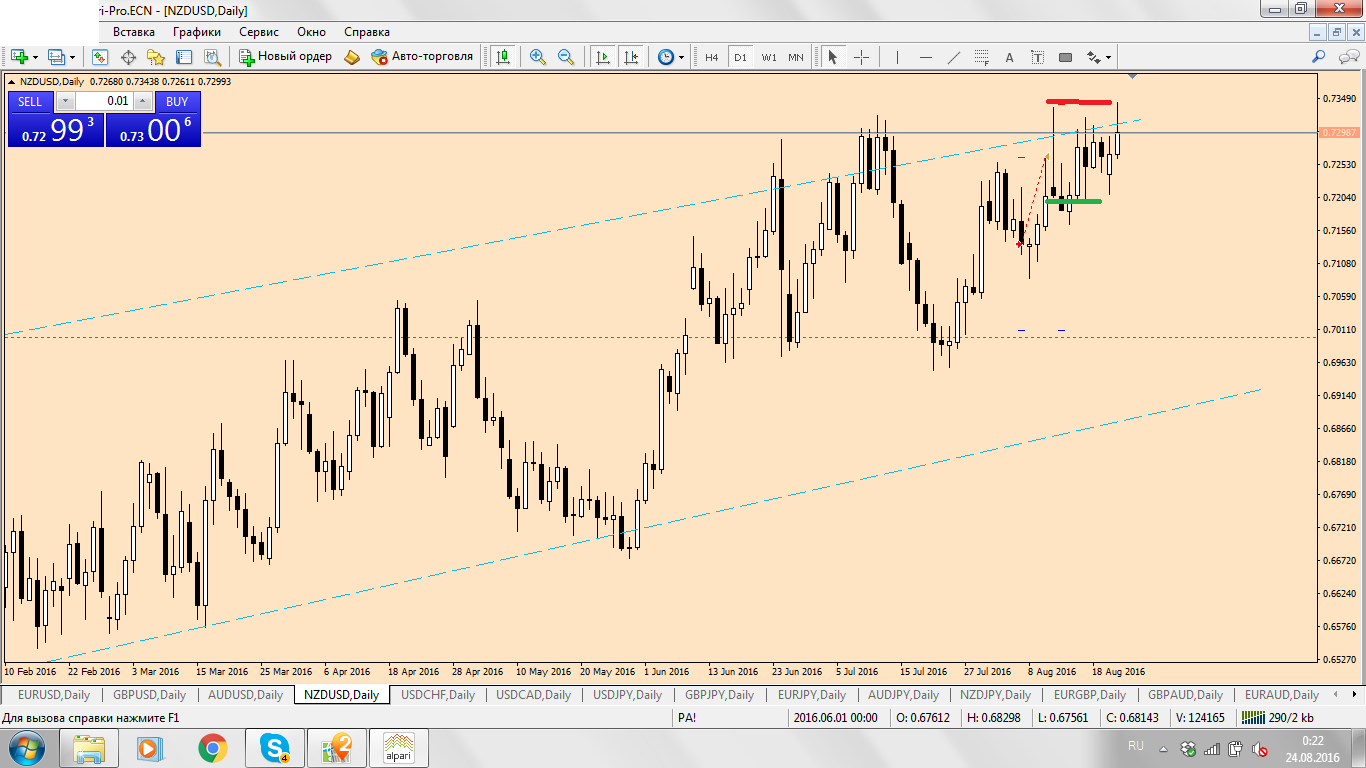This screenshot has height=768, width=1366.
Task: Select the text label tool
Action: point(1037,57)
